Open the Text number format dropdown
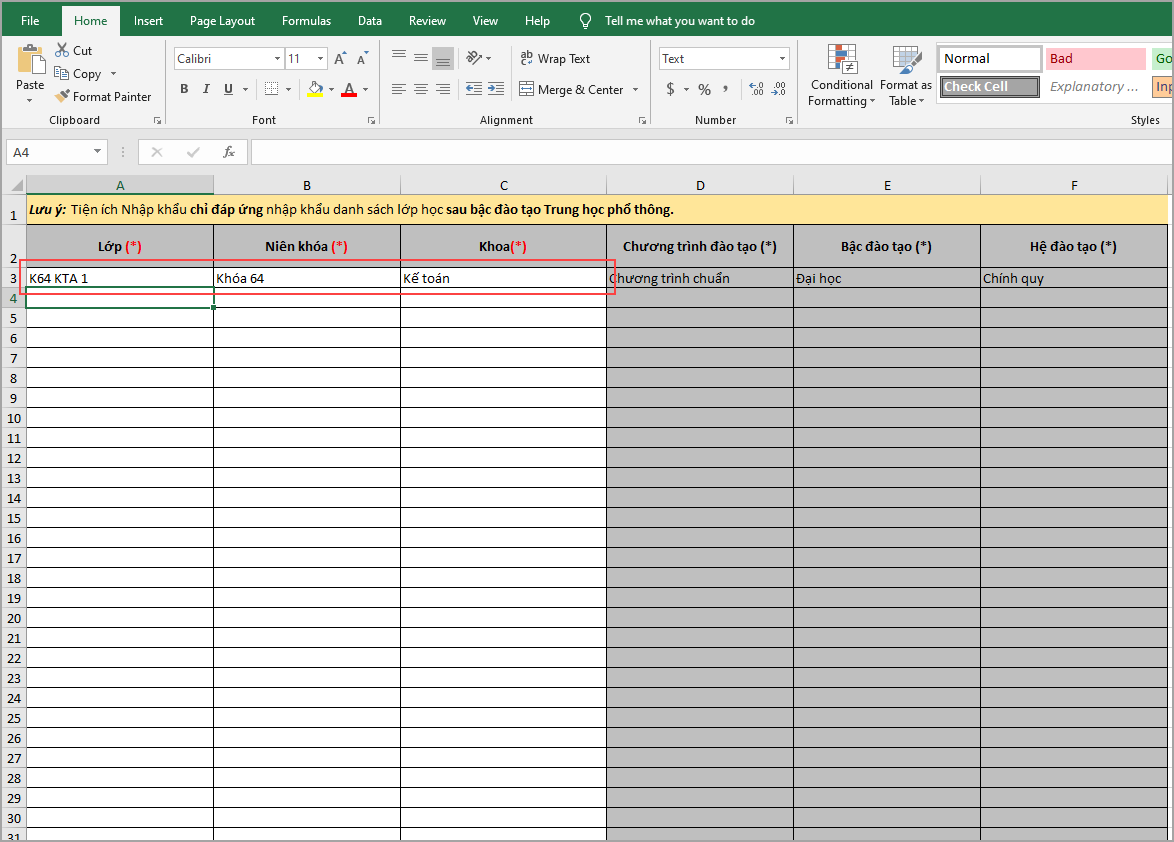The width and height of the screenshot is (1174, 842). (x=782, y=58)
